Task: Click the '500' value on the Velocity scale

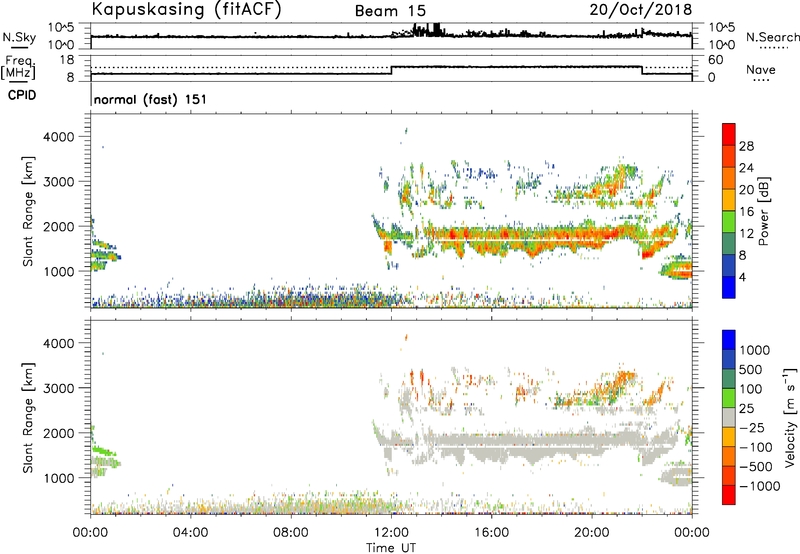Action: 751,369
